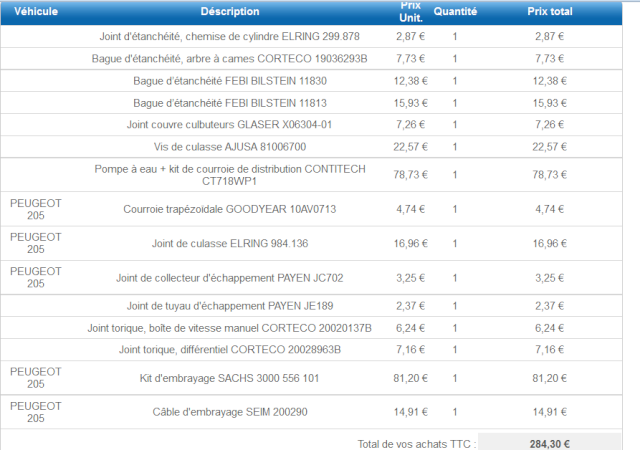
Task: Select Câble d'embrayage SEIM 200290
Action: pyautogui.click(x=230, y=412)
